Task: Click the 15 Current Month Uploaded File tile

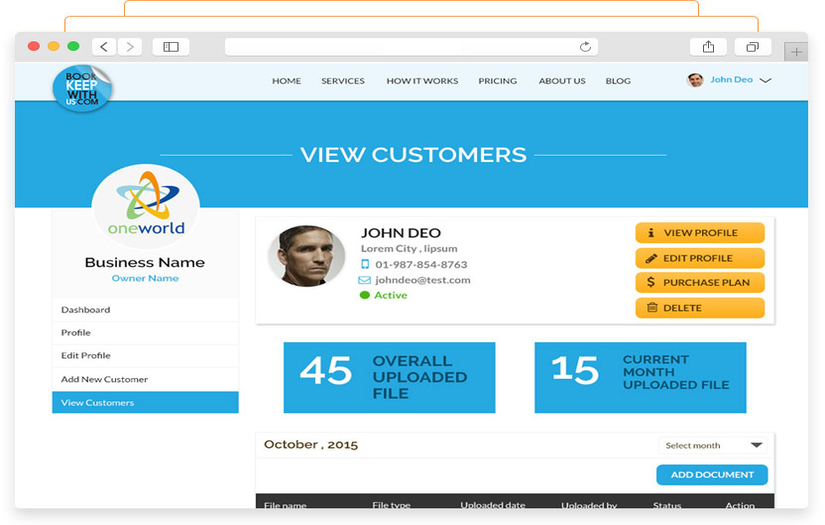Action: 640,377
